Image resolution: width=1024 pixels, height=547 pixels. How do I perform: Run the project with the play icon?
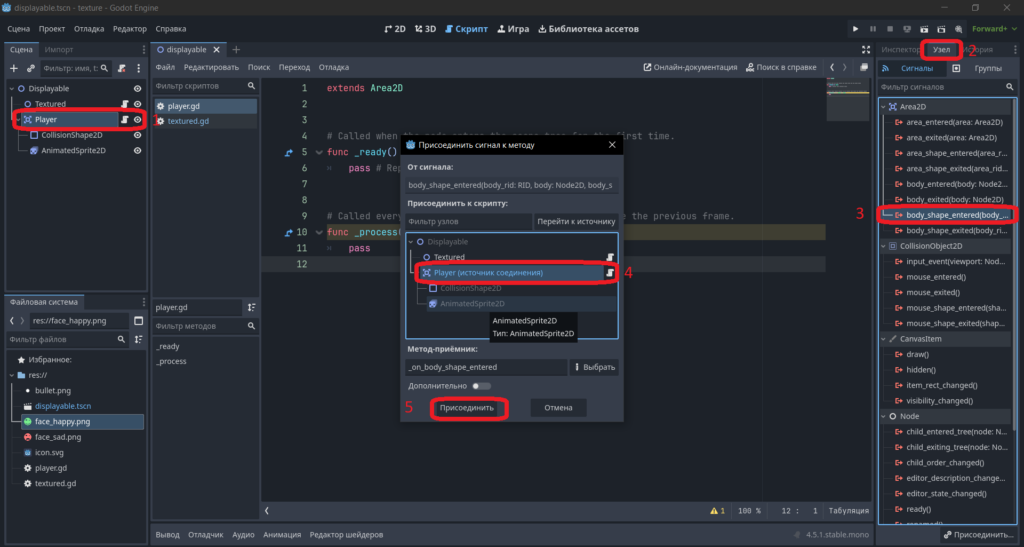855,29
